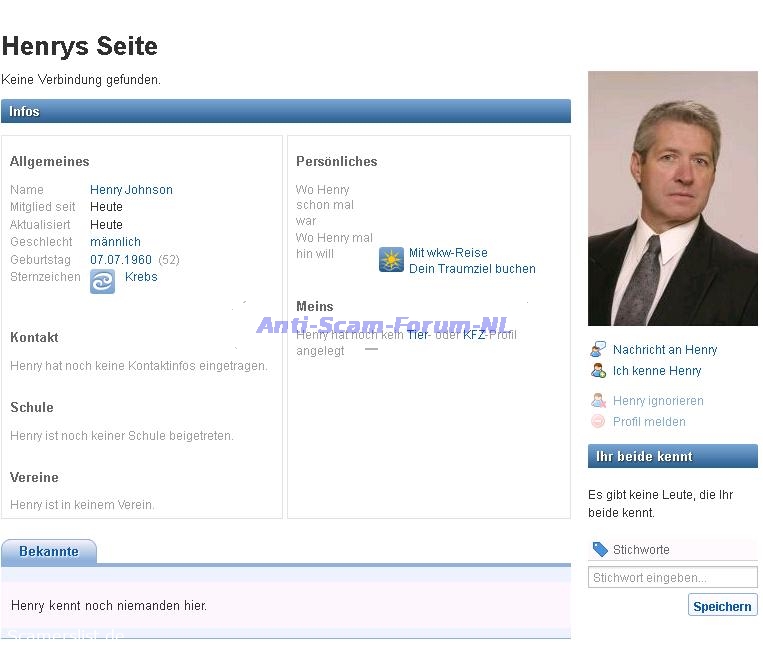763x649 pixels.
Task: Focus the Stichwort eingeben input field
Action: click(672, 577)
